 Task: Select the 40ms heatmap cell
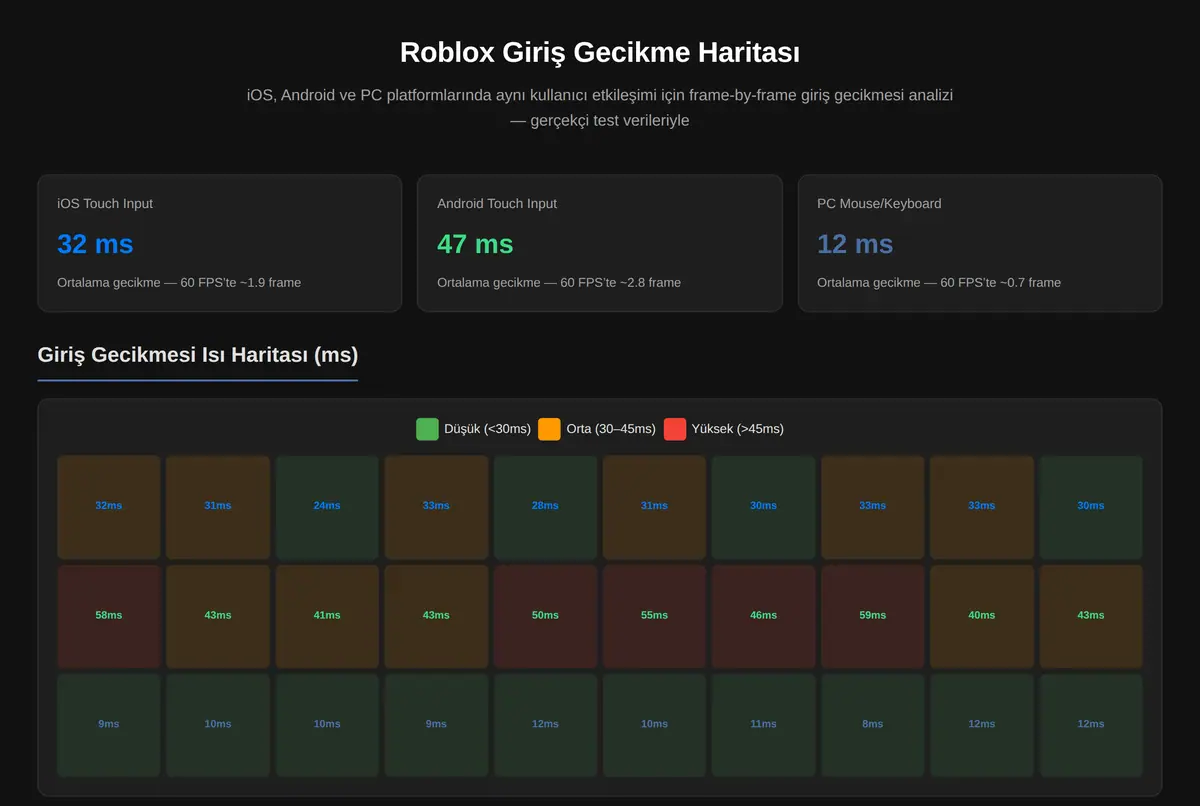(982, 616)
